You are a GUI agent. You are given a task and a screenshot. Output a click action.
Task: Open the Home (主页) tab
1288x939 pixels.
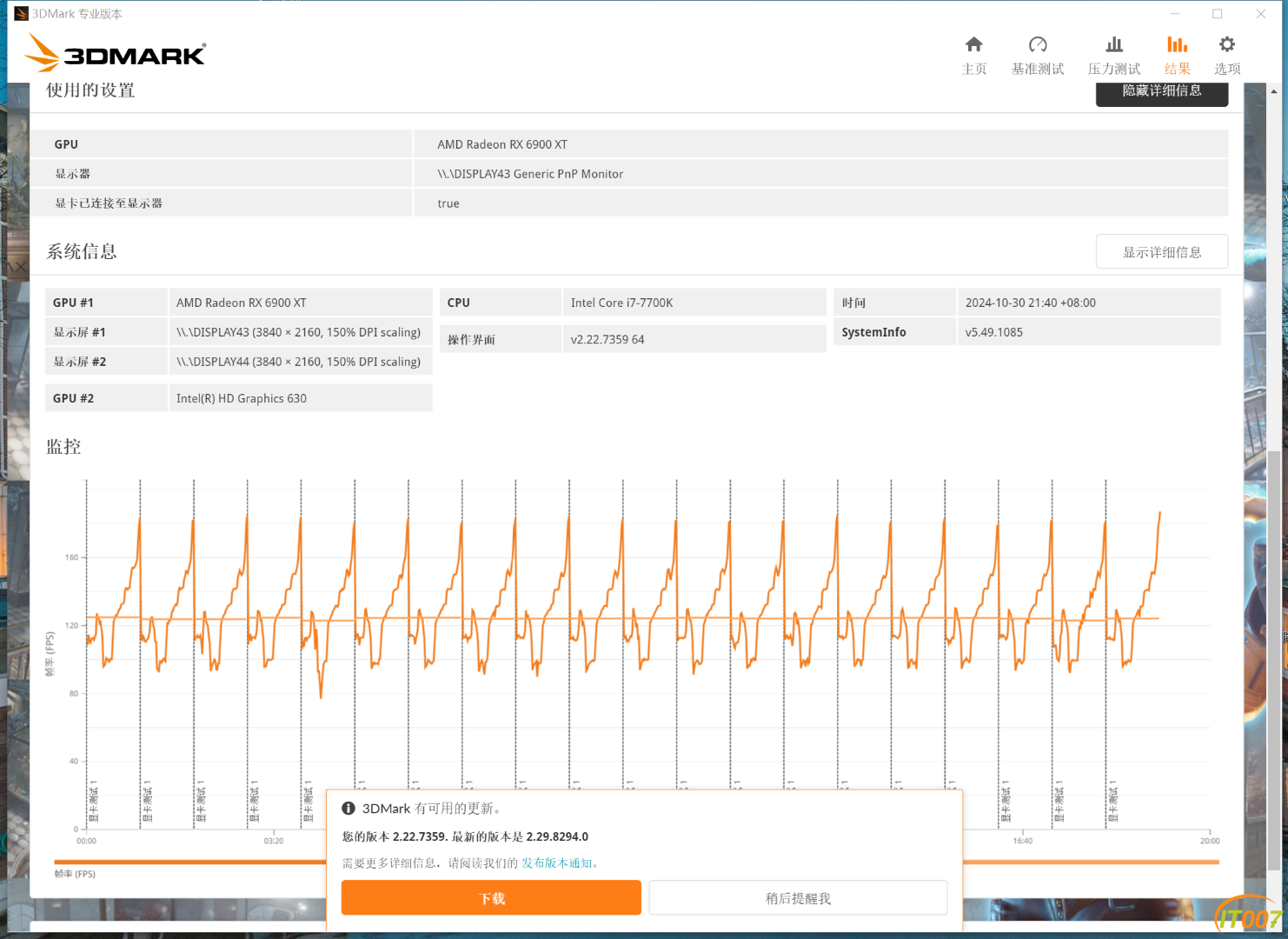[x=973, y=56]
